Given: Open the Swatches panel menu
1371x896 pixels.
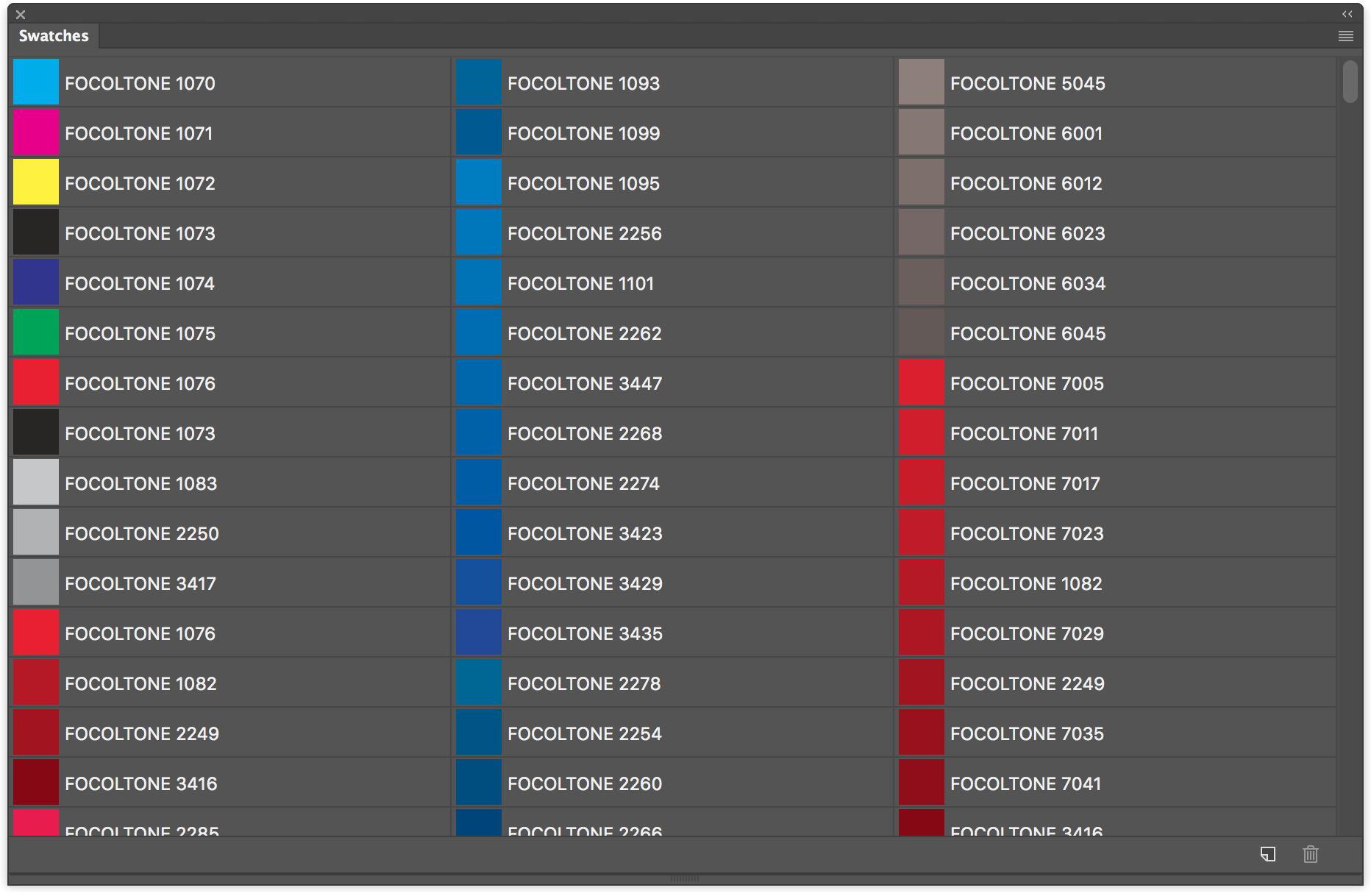Looking at the screenshot, I should [1346, 35].
